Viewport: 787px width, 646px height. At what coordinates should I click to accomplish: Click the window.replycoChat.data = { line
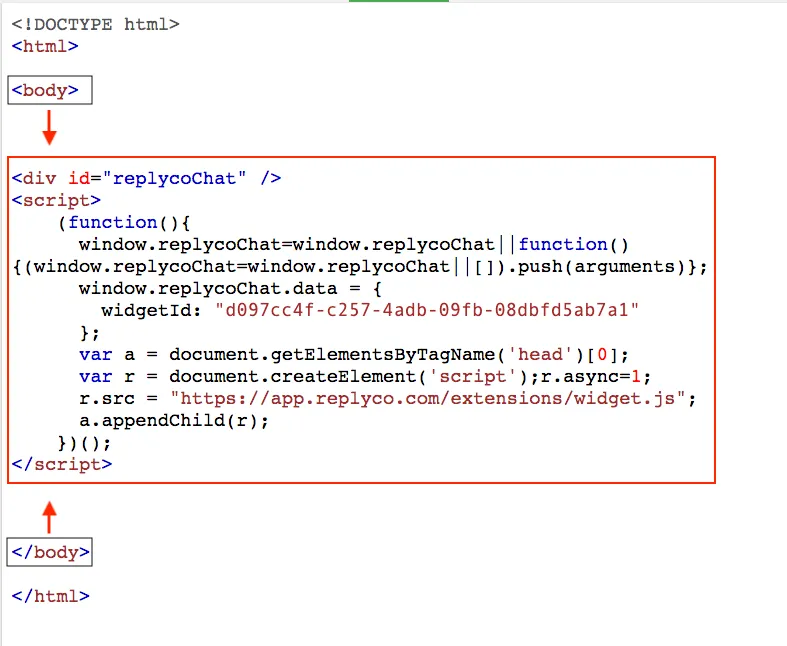pyautogui.click(x=230, y=289)
